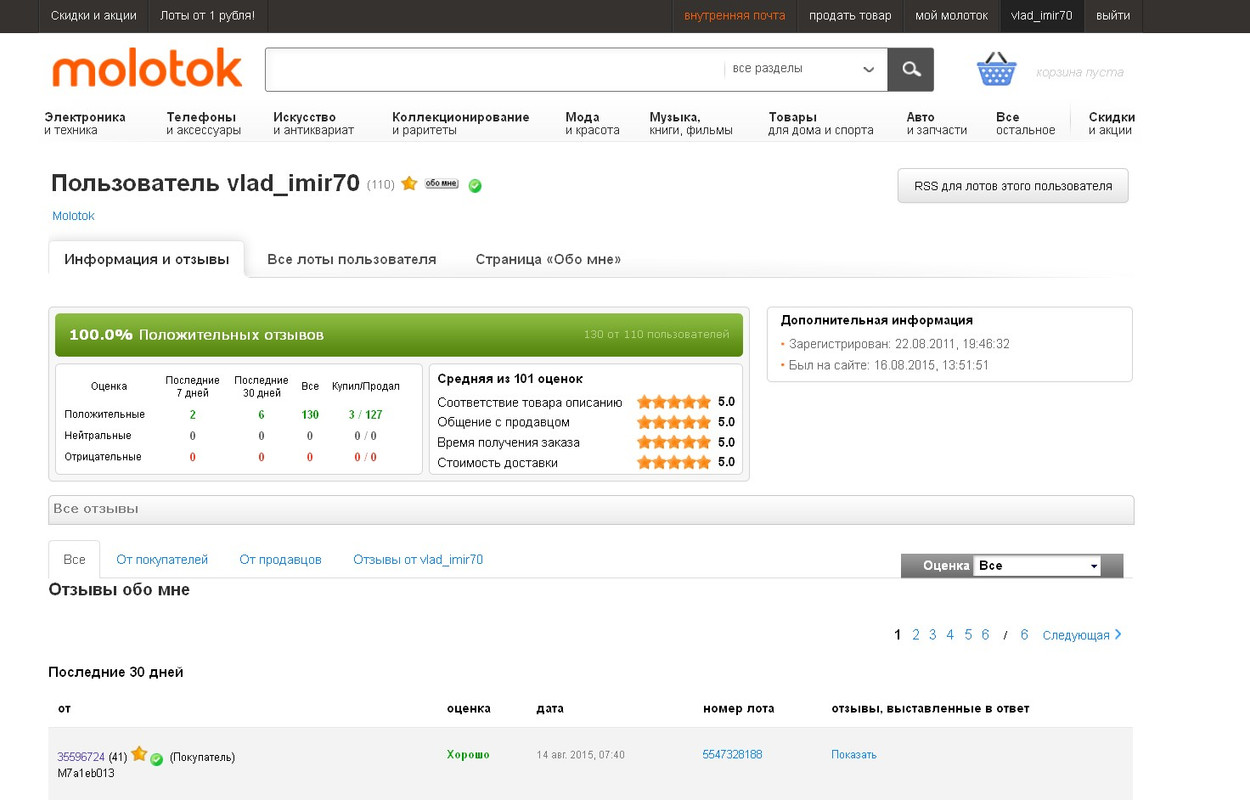
Task: Click review date '14 авг. 2015, 07:40'
Action: (581, 755)
